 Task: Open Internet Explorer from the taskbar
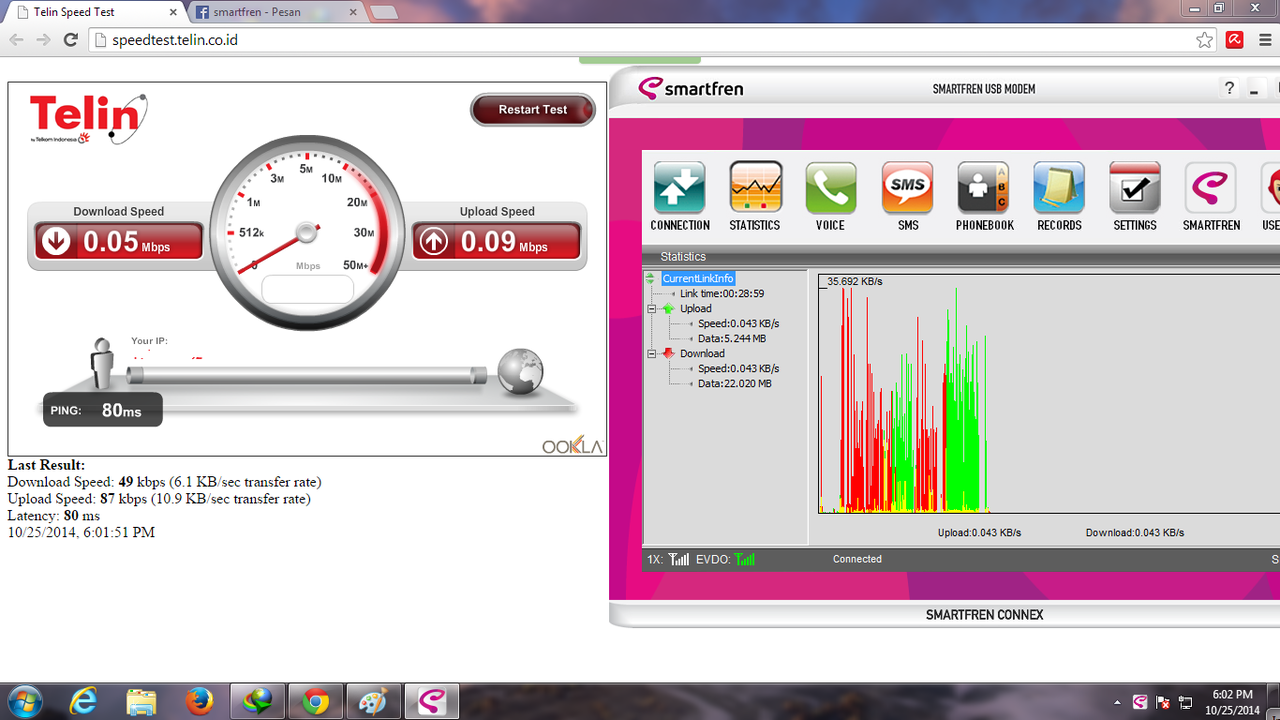point(85,702)
